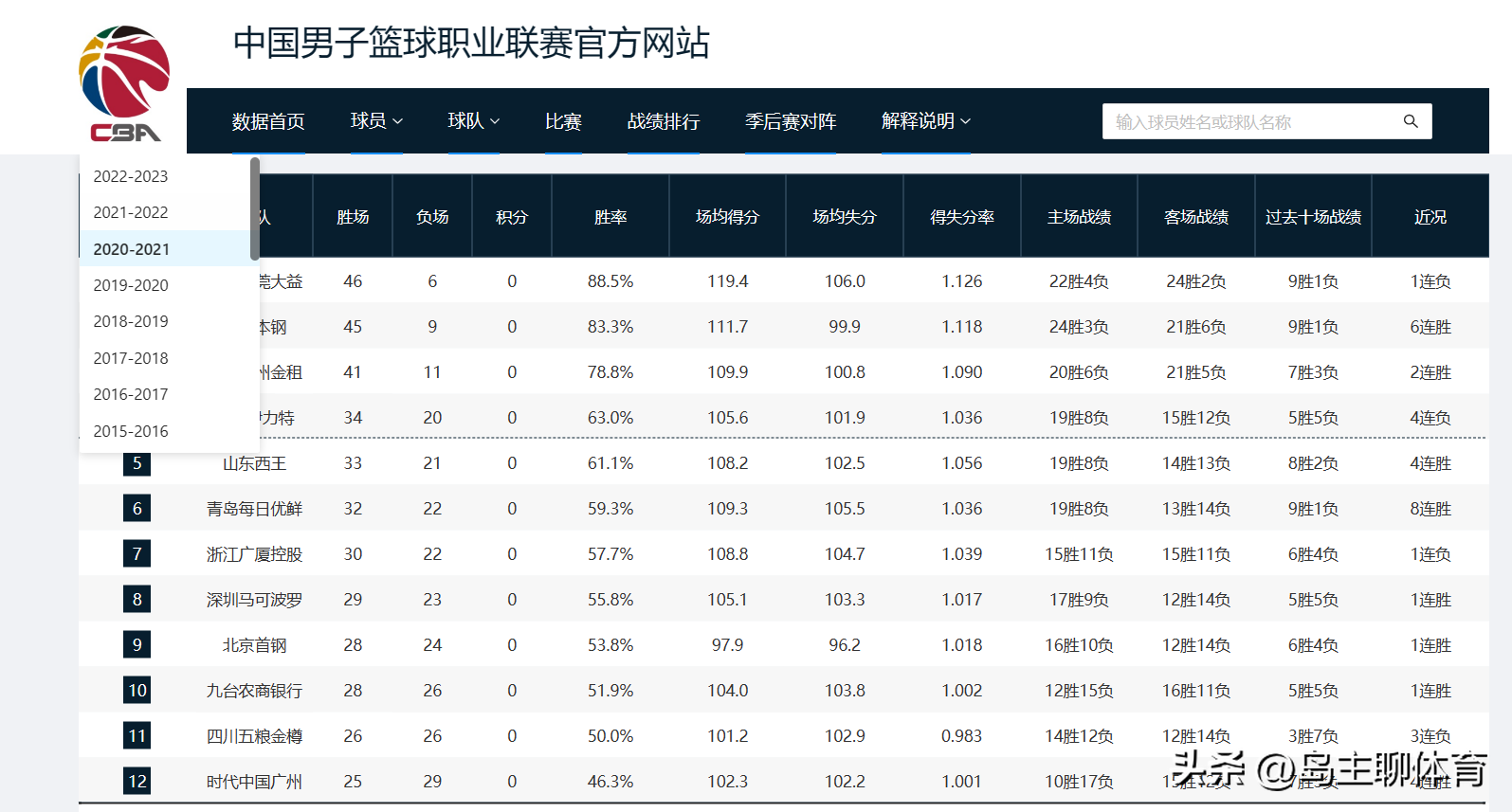
Task: Open team 浙江广厦控股
Action: [x=254, y=554]
